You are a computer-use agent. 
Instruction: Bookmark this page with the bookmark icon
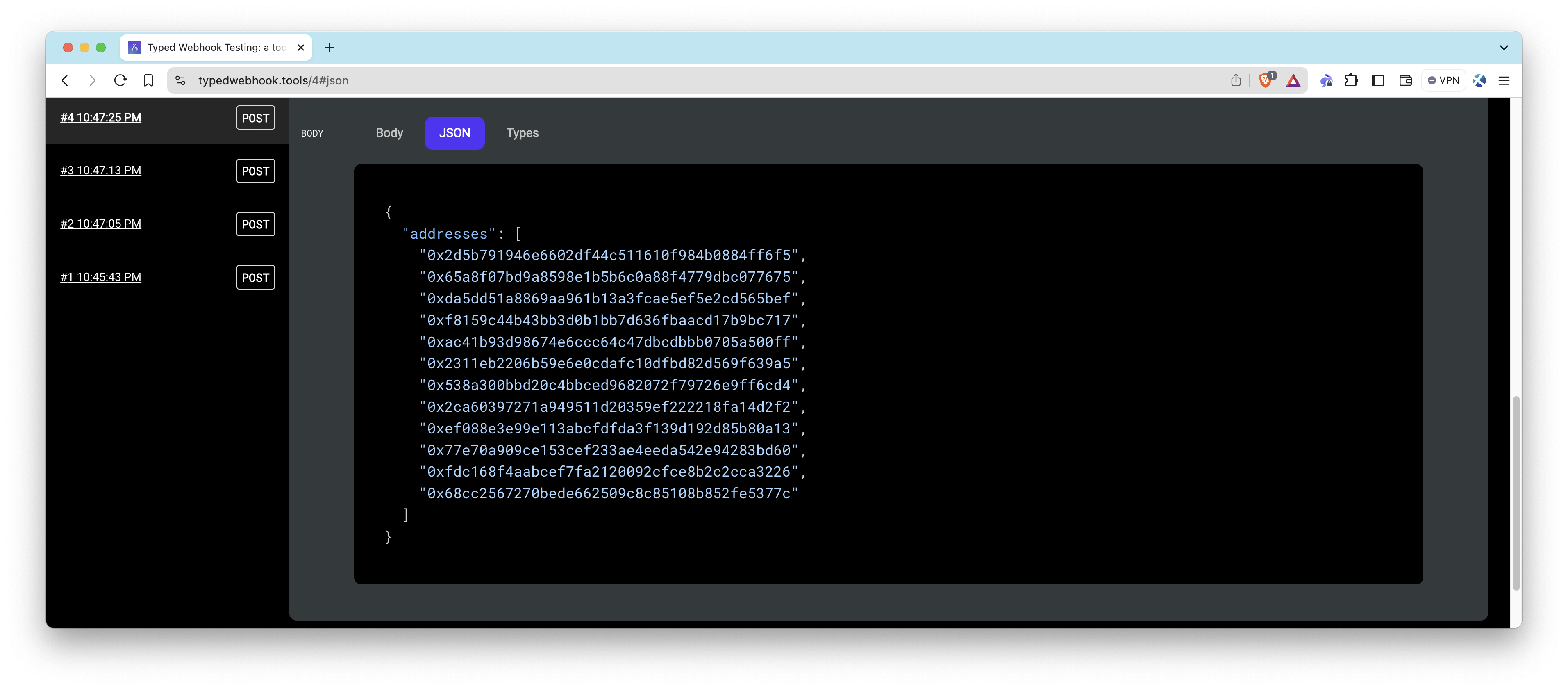coord(148,80)
